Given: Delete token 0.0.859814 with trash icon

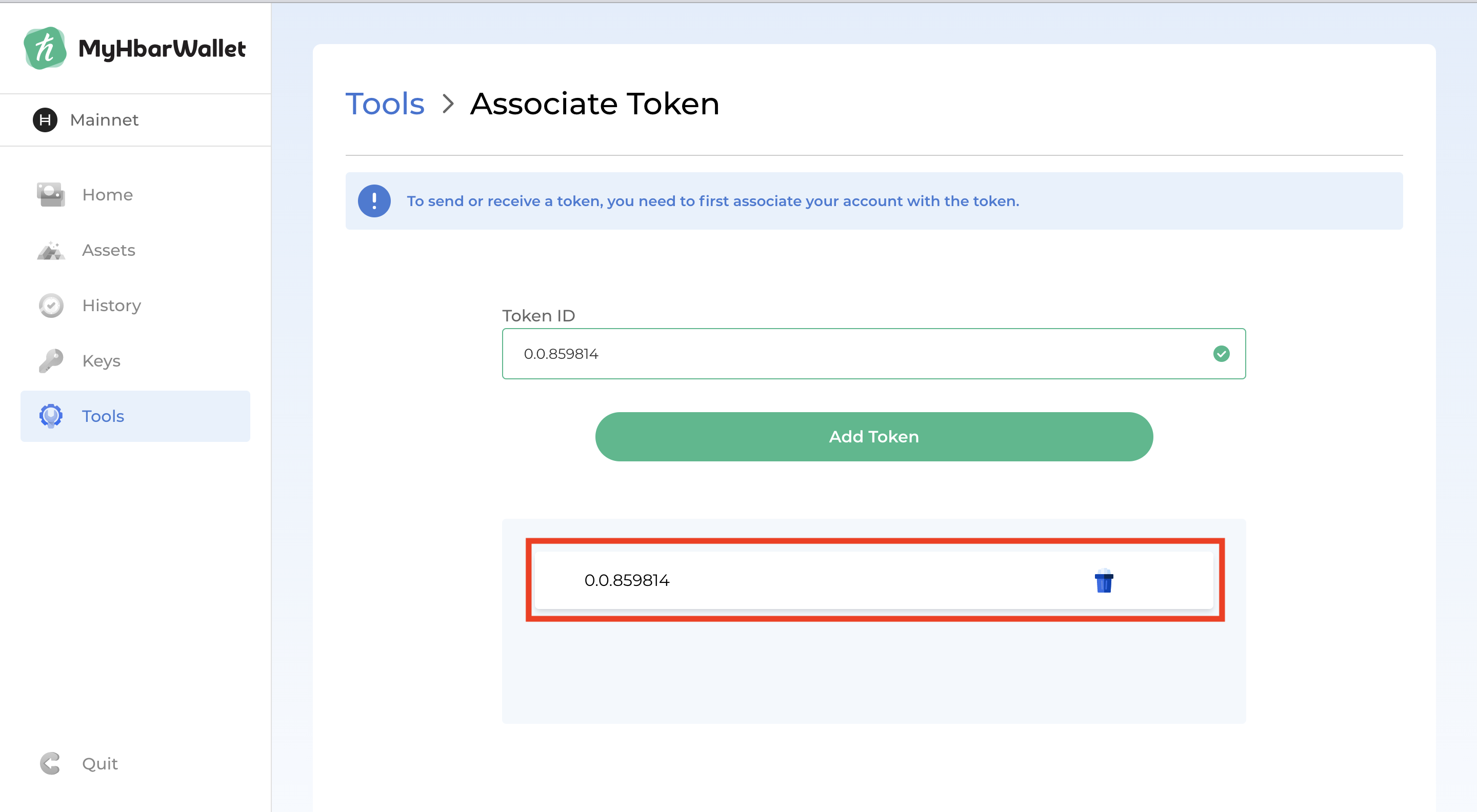Looking at the screenshot, I should pos(1104,581).
